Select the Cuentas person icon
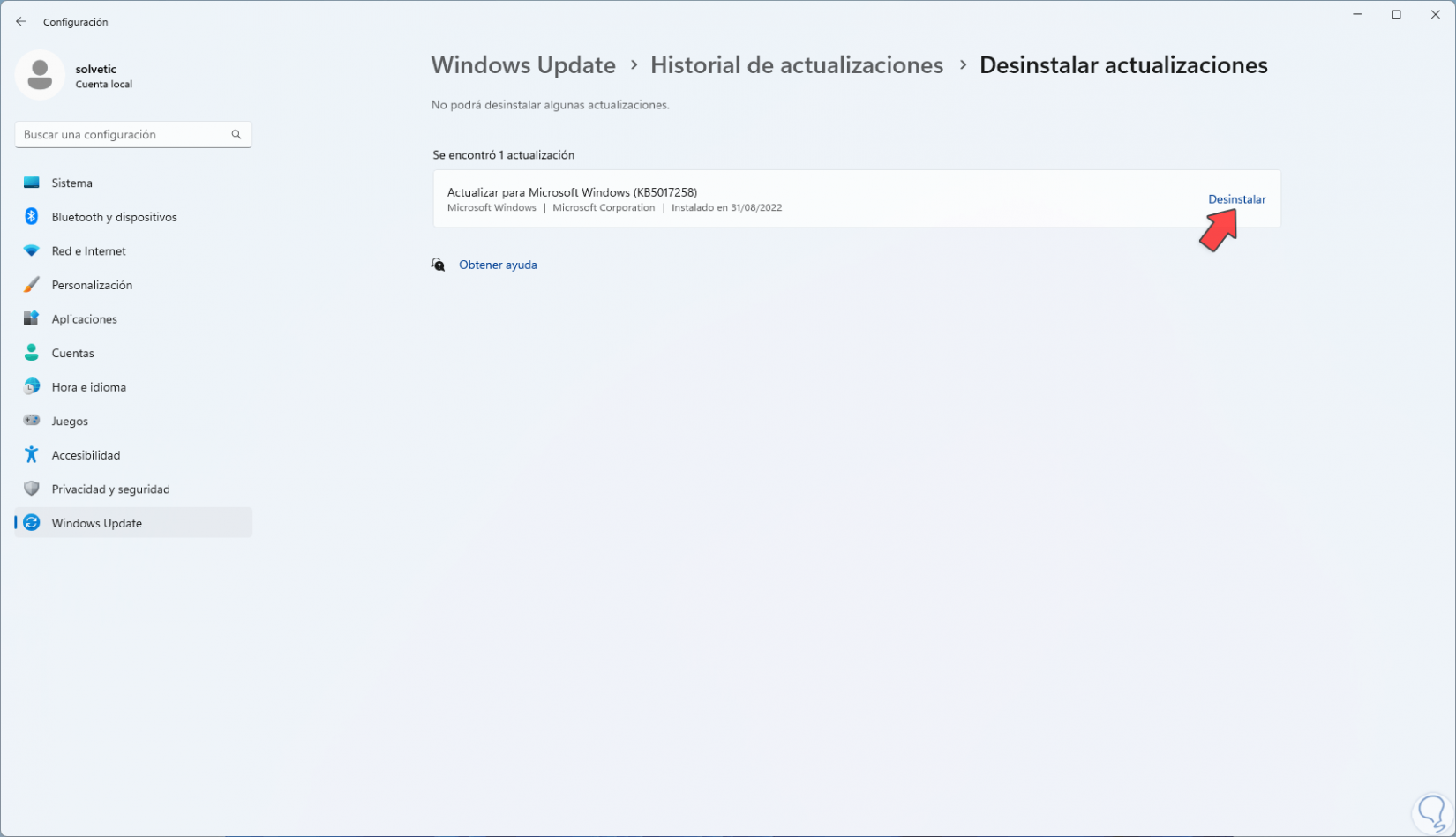1456x837 pixels. [32, 353]
